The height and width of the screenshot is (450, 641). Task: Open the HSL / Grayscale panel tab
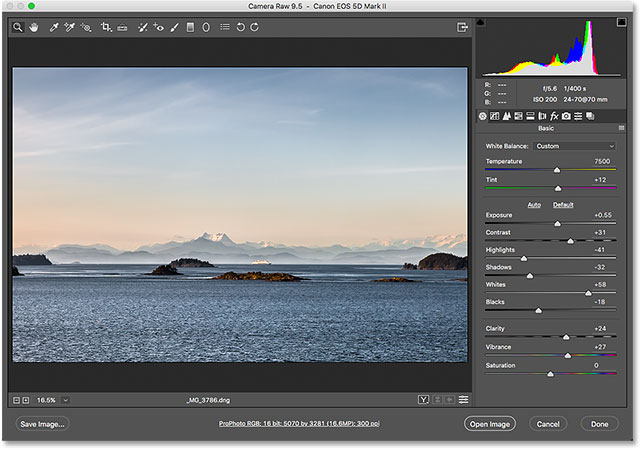point(518,116)
